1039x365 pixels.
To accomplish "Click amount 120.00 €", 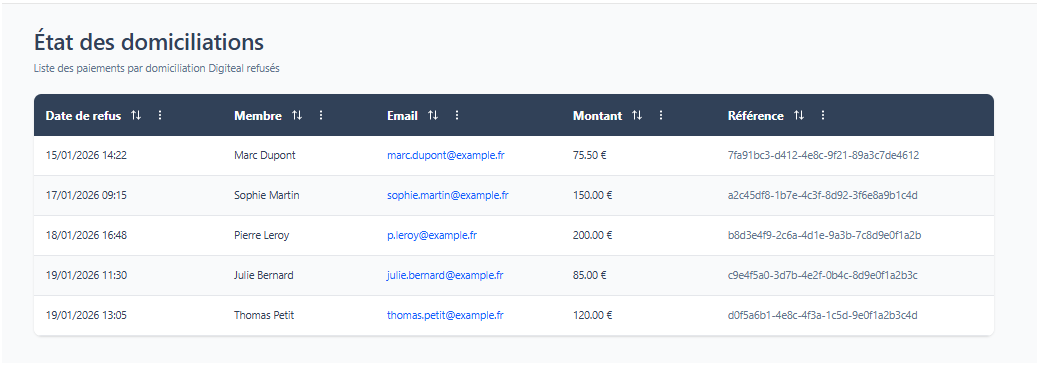I will point(592,315).
